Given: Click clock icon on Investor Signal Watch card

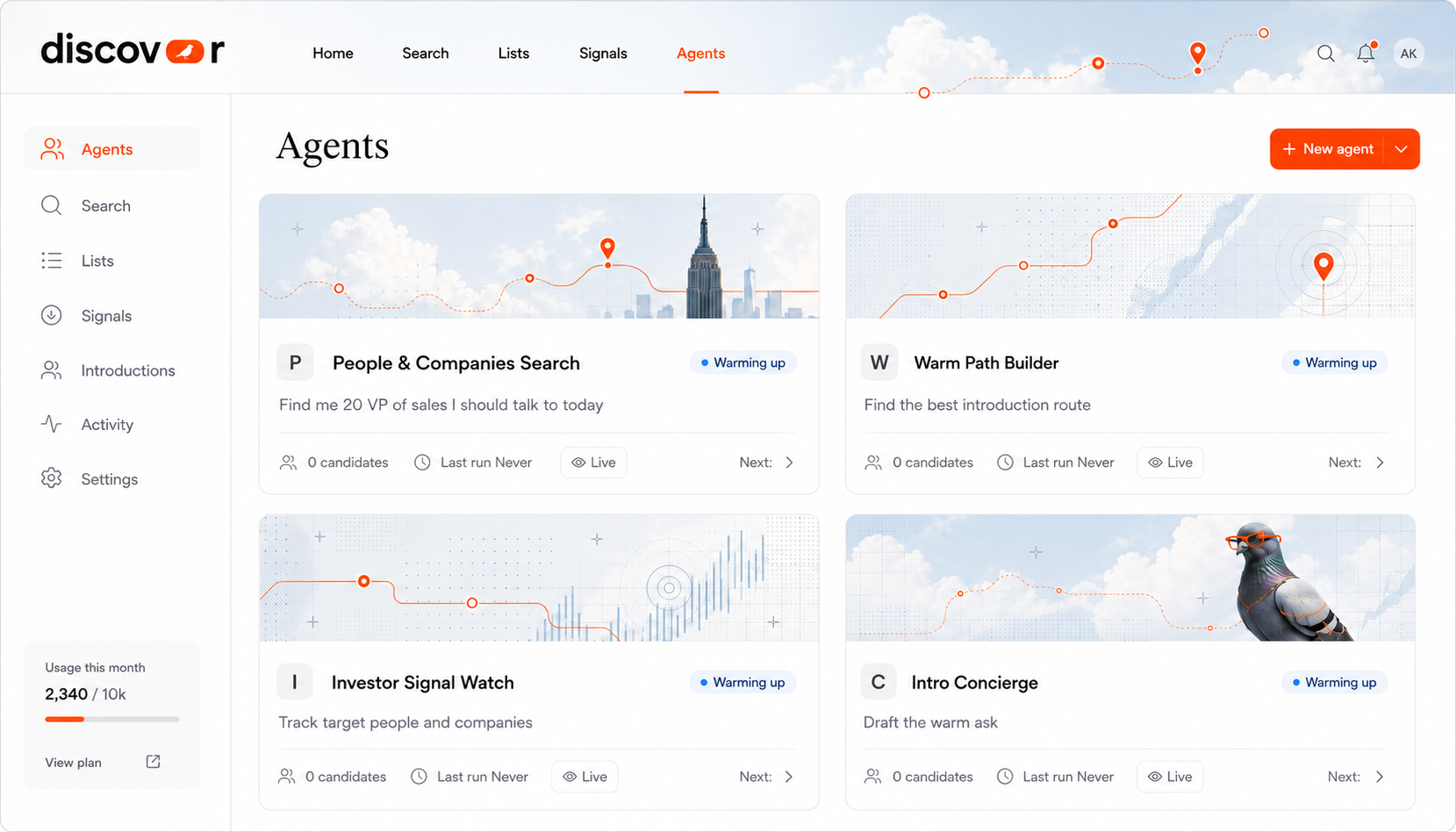Looking at the screenshot, I should 420,777.
